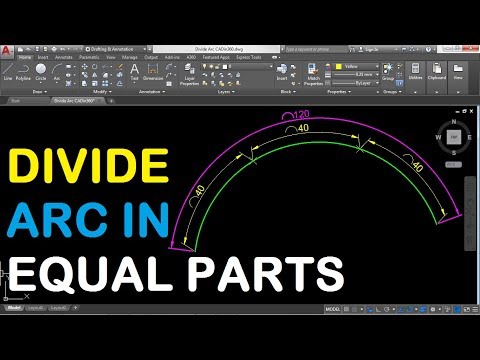This screenshot has width=480, height=360.
Task: Switch to the Annotate ribbon tab
Action: 63,57
